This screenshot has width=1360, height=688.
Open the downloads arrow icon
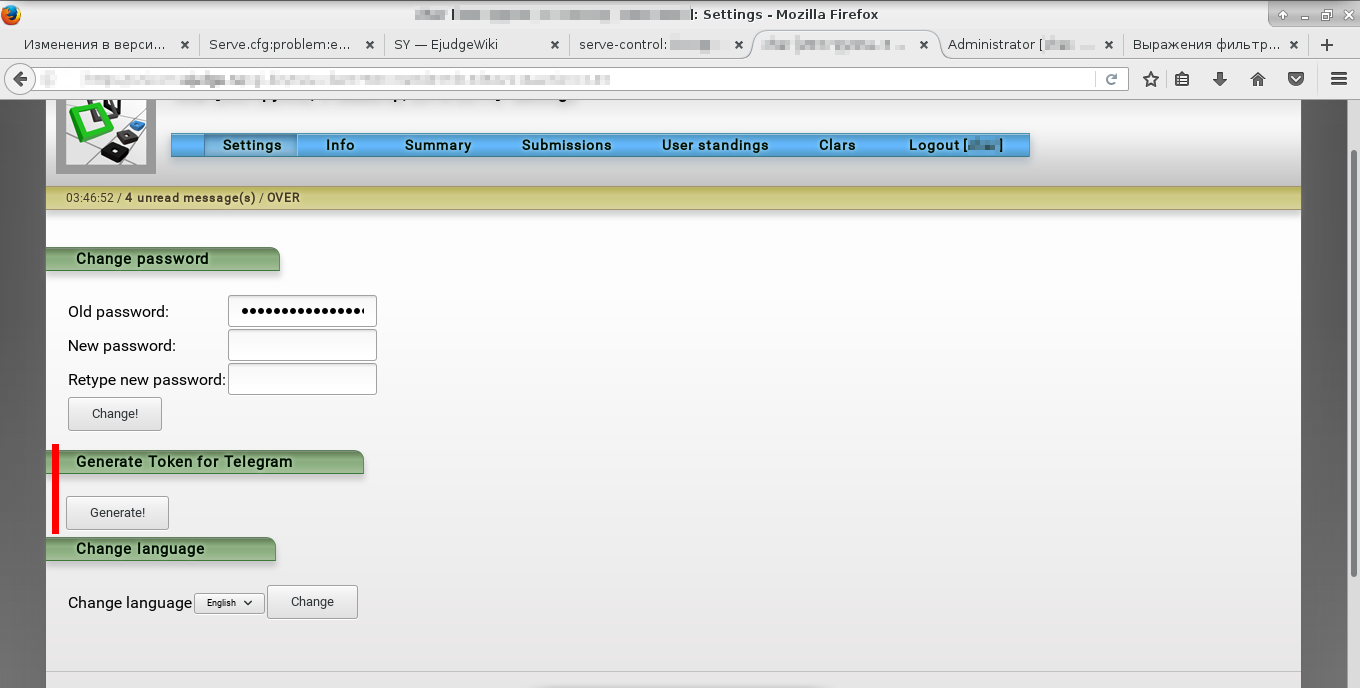pyautogui.click(x=1220, y=79)
